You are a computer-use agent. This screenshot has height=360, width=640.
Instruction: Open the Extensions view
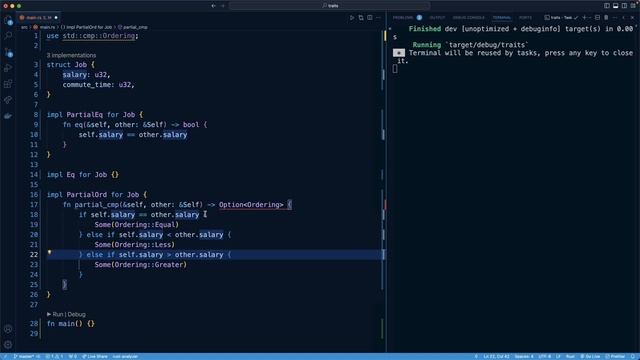8,84
